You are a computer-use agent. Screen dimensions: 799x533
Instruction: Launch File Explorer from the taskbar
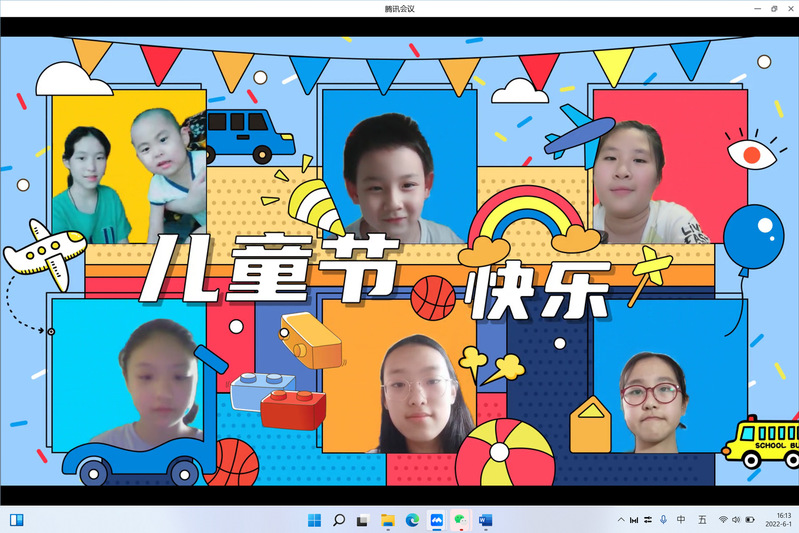pos(388,520)
